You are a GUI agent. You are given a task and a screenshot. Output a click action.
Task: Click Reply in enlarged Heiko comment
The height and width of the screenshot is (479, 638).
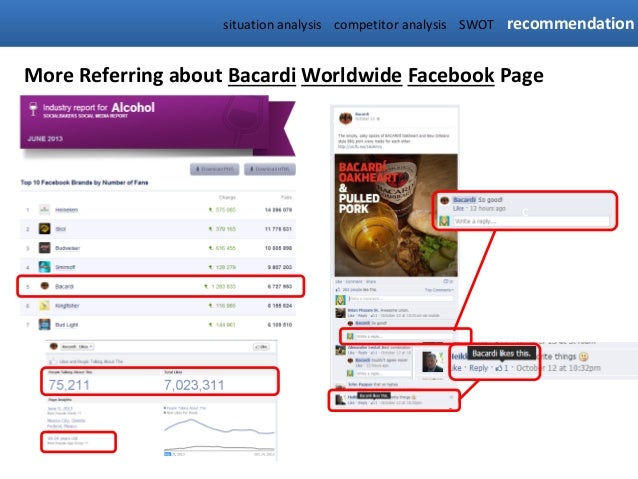(x=478, y=368)
